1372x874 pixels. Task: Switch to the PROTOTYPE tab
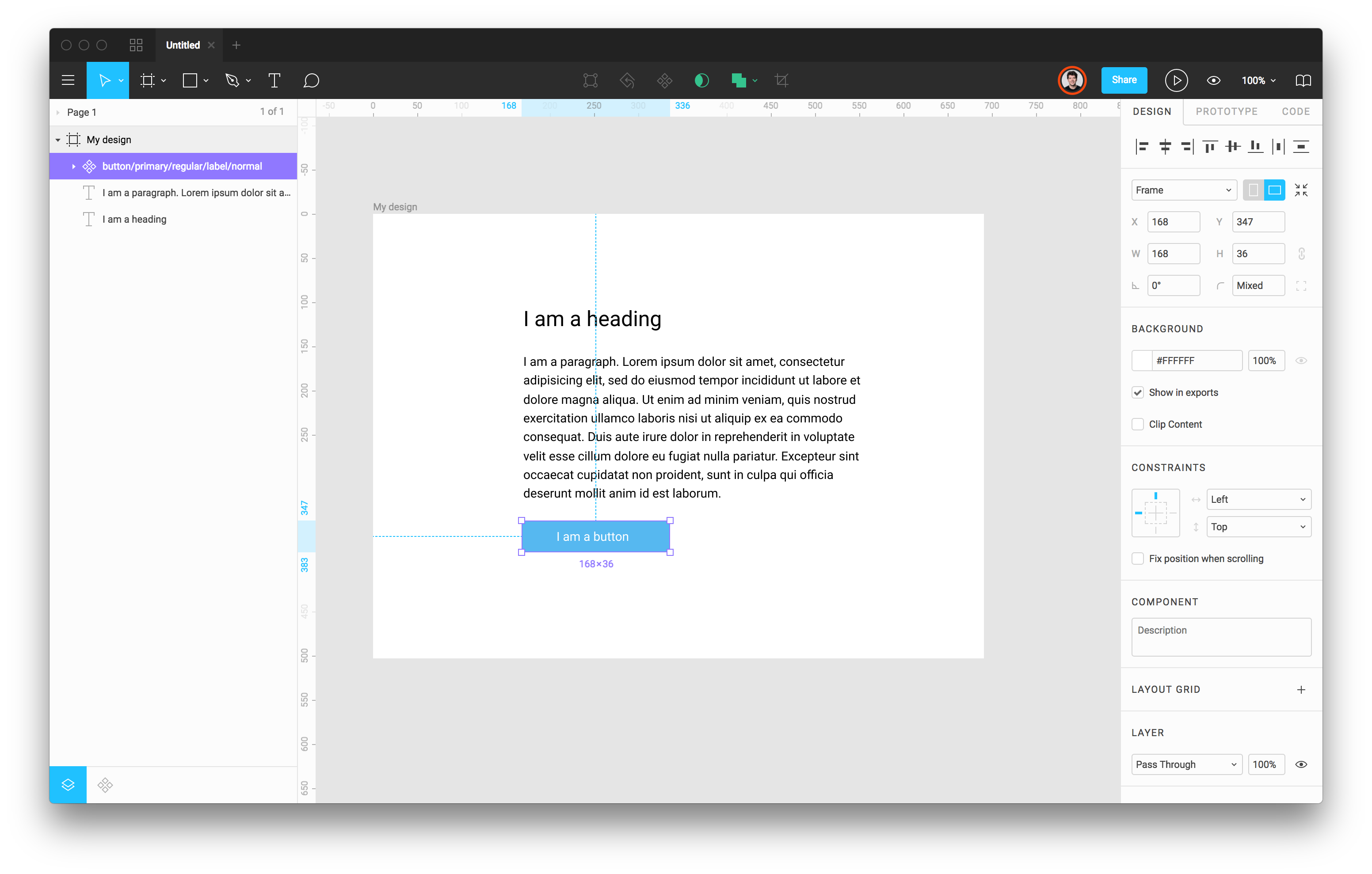pyautogui.click(x=1226, y=111)
